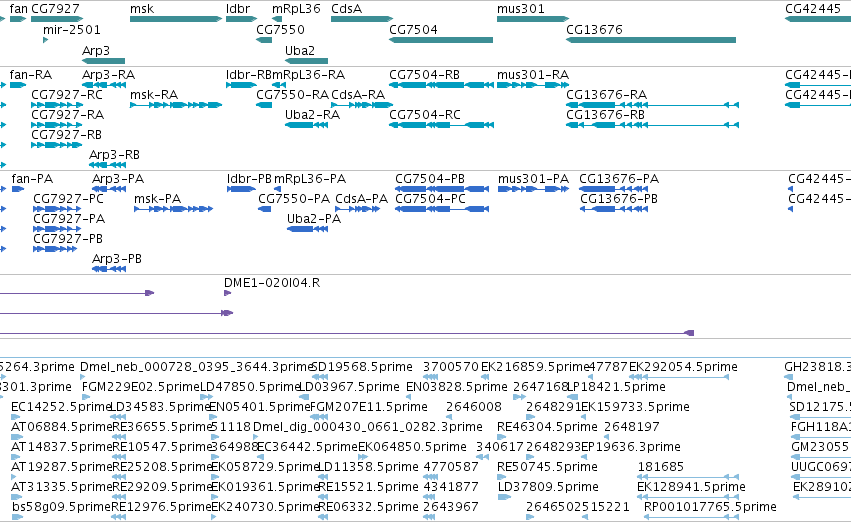Select the Uba2-PA protein label
The width and height of the screenshot is (851, 522).
click(314, 219)
